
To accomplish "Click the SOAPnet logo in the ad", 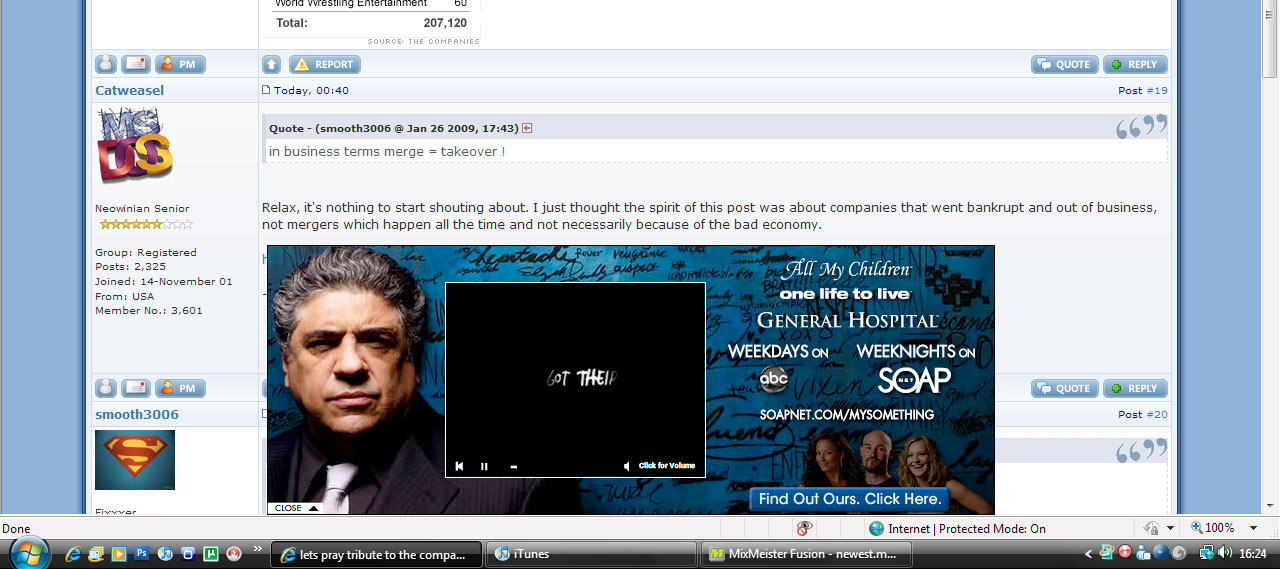I will coord(914,380).
